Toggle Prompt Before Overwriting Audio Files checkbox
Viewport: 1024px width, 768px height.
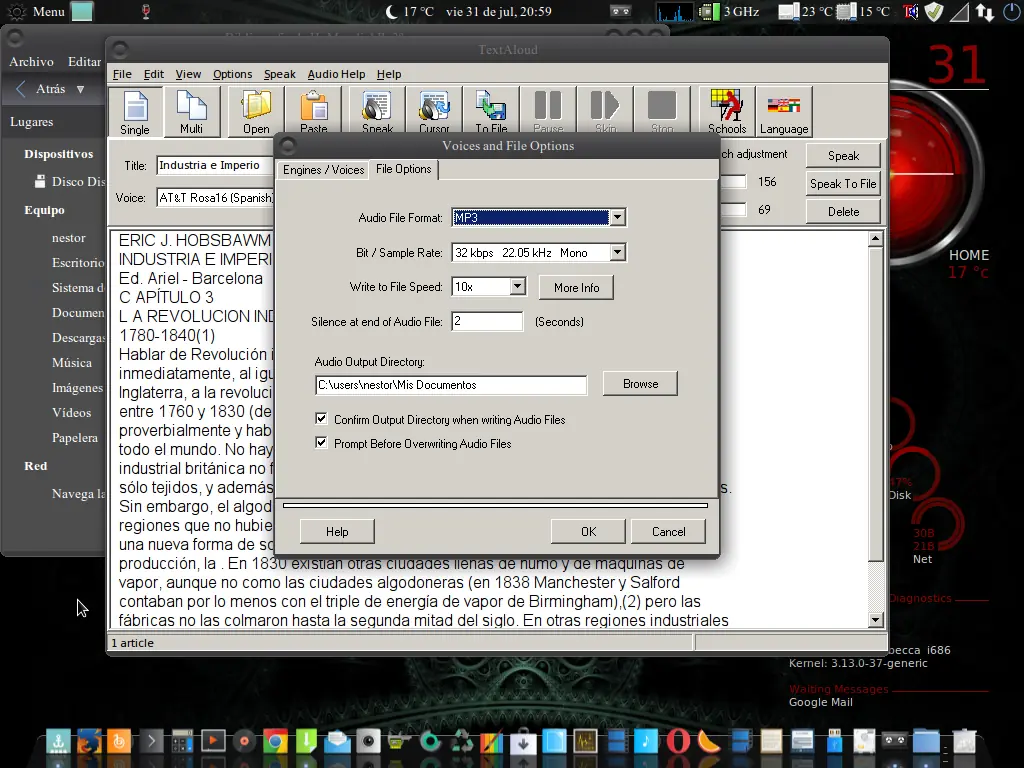pyautogui.click(x=321, y=443)
